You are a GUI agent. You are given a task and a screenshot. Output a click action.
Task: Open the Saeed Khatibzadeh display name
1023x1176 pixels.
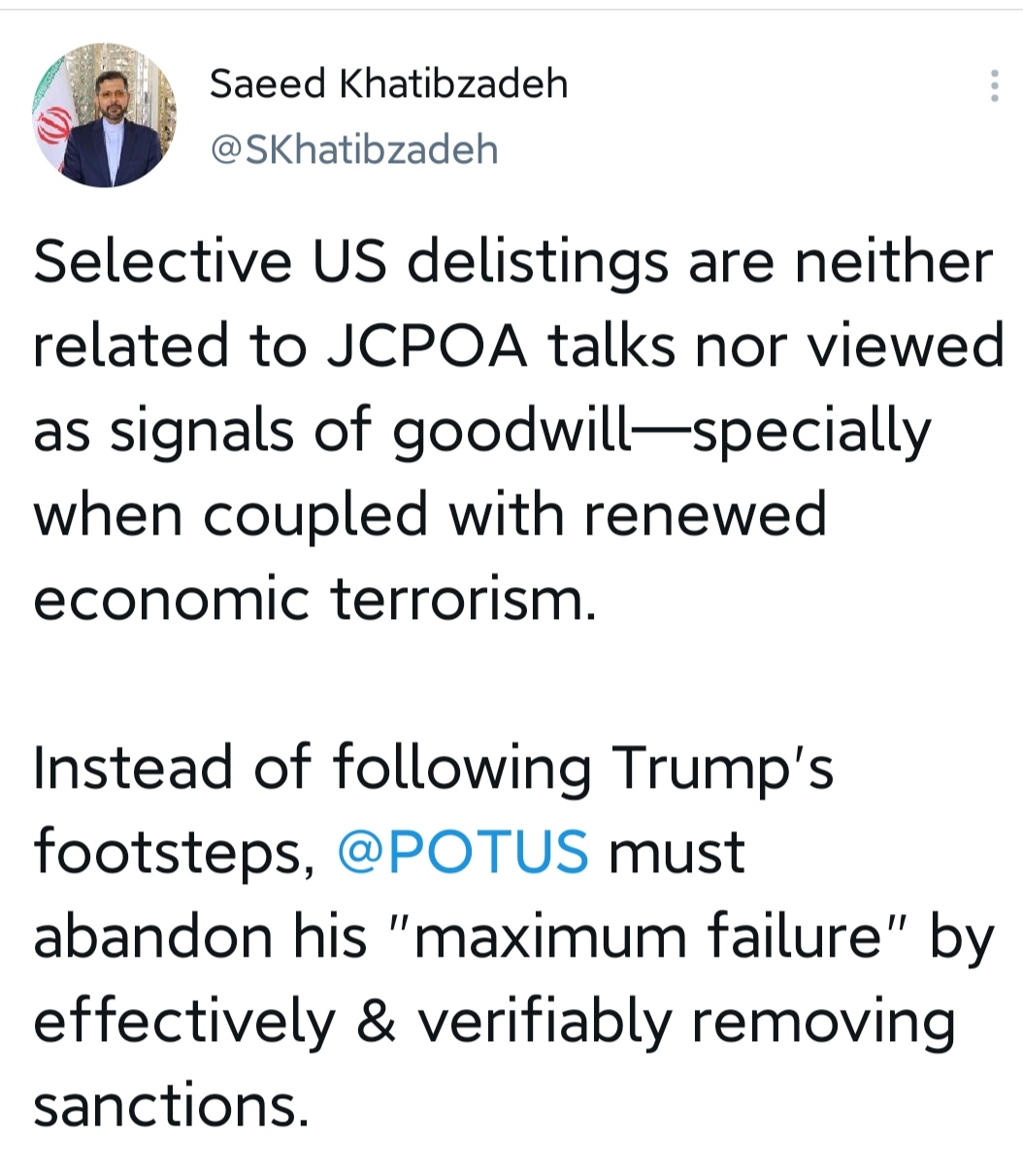[388, 84]
